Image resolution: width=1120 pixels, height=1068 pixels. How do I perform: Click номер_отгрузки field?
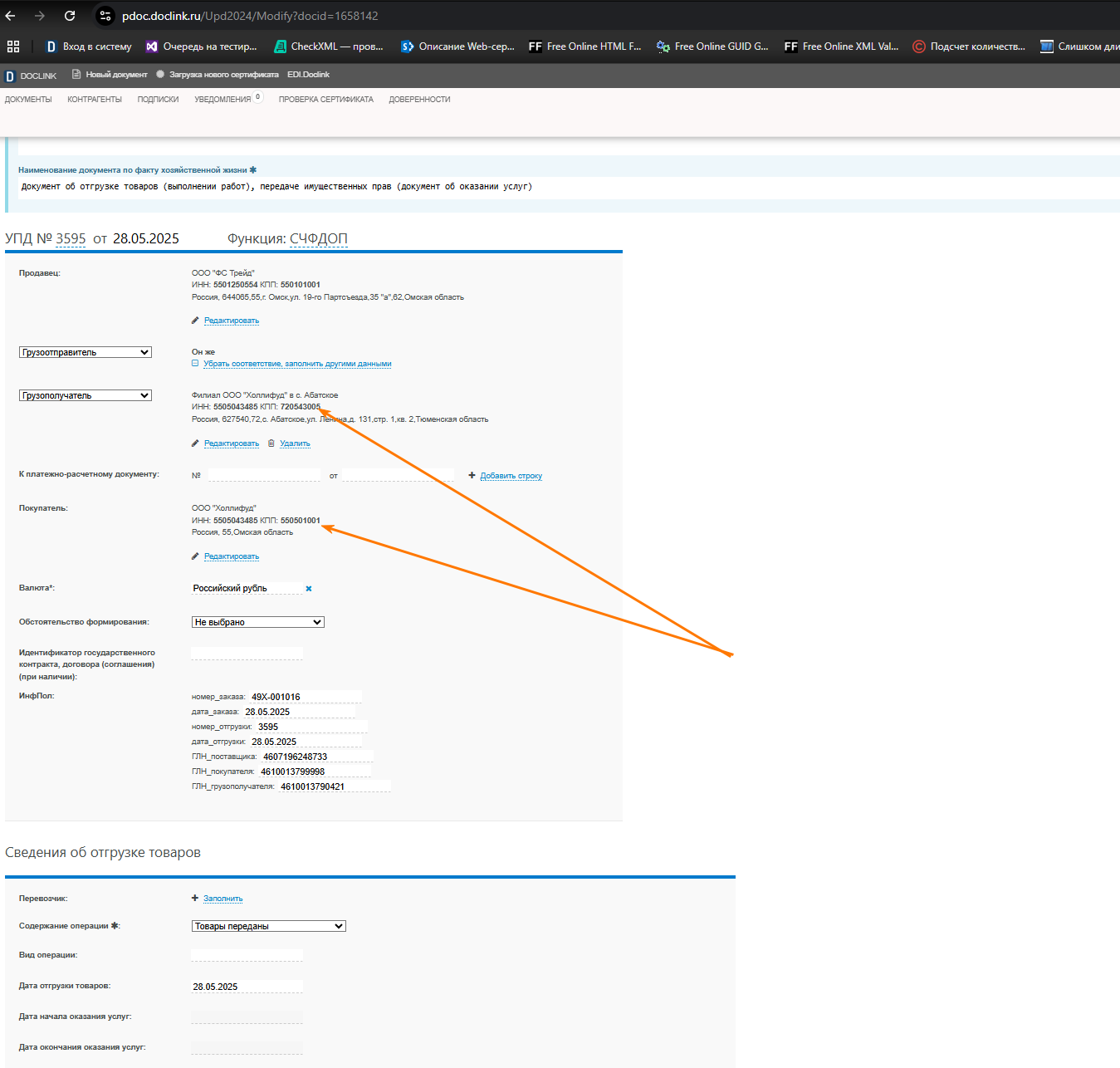pyautogui.click(x=312, y=727)
